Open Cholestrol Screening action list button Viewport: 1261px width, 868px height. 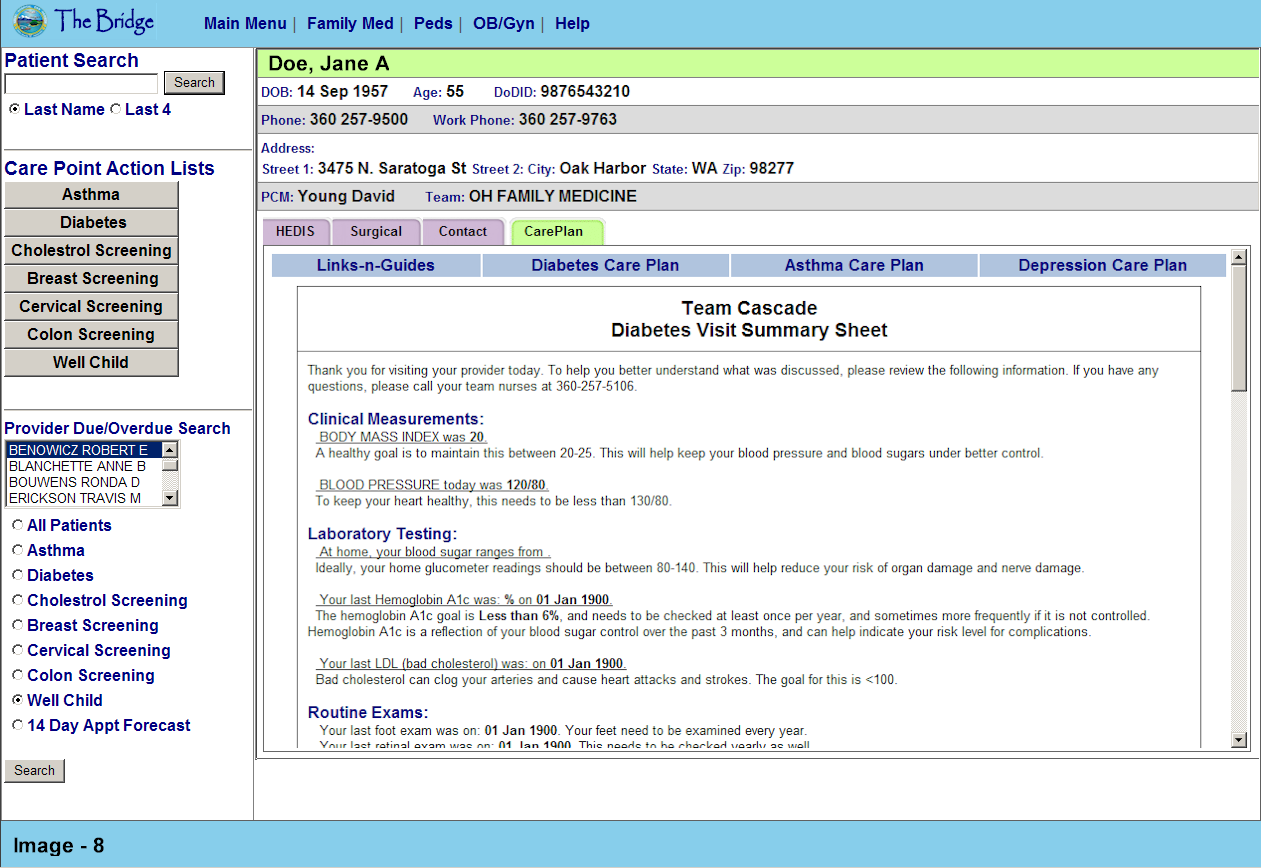tap(91, 251)
